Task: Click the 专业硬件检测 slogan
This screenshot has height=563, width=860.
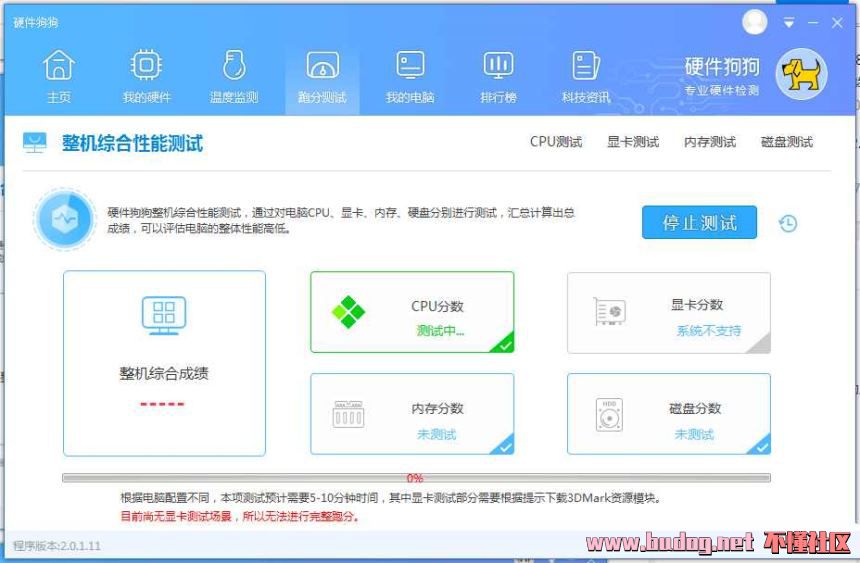Action: pos(721,91)
